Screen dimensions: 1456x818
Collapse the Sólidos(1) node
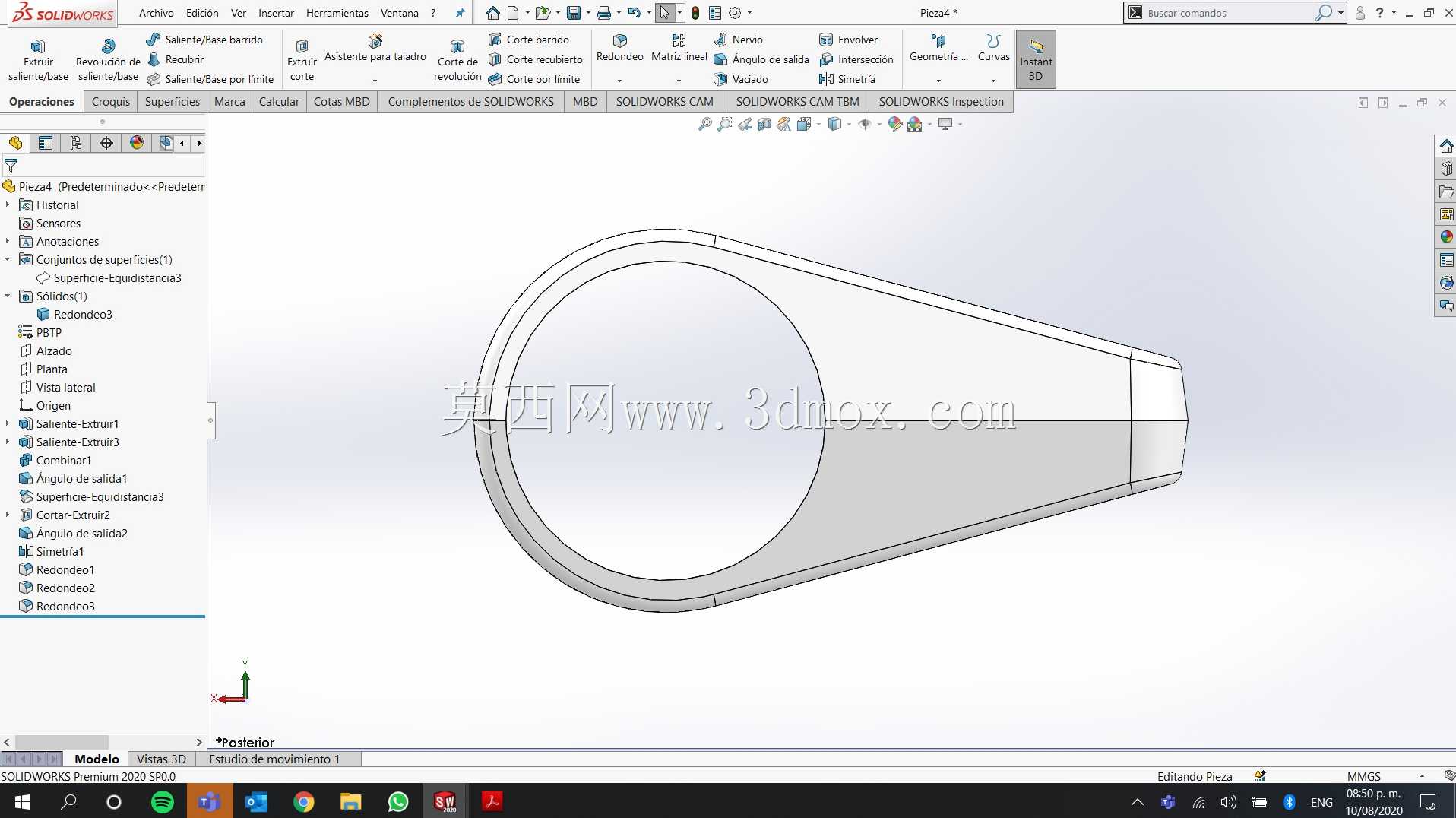tap(8, 296)
